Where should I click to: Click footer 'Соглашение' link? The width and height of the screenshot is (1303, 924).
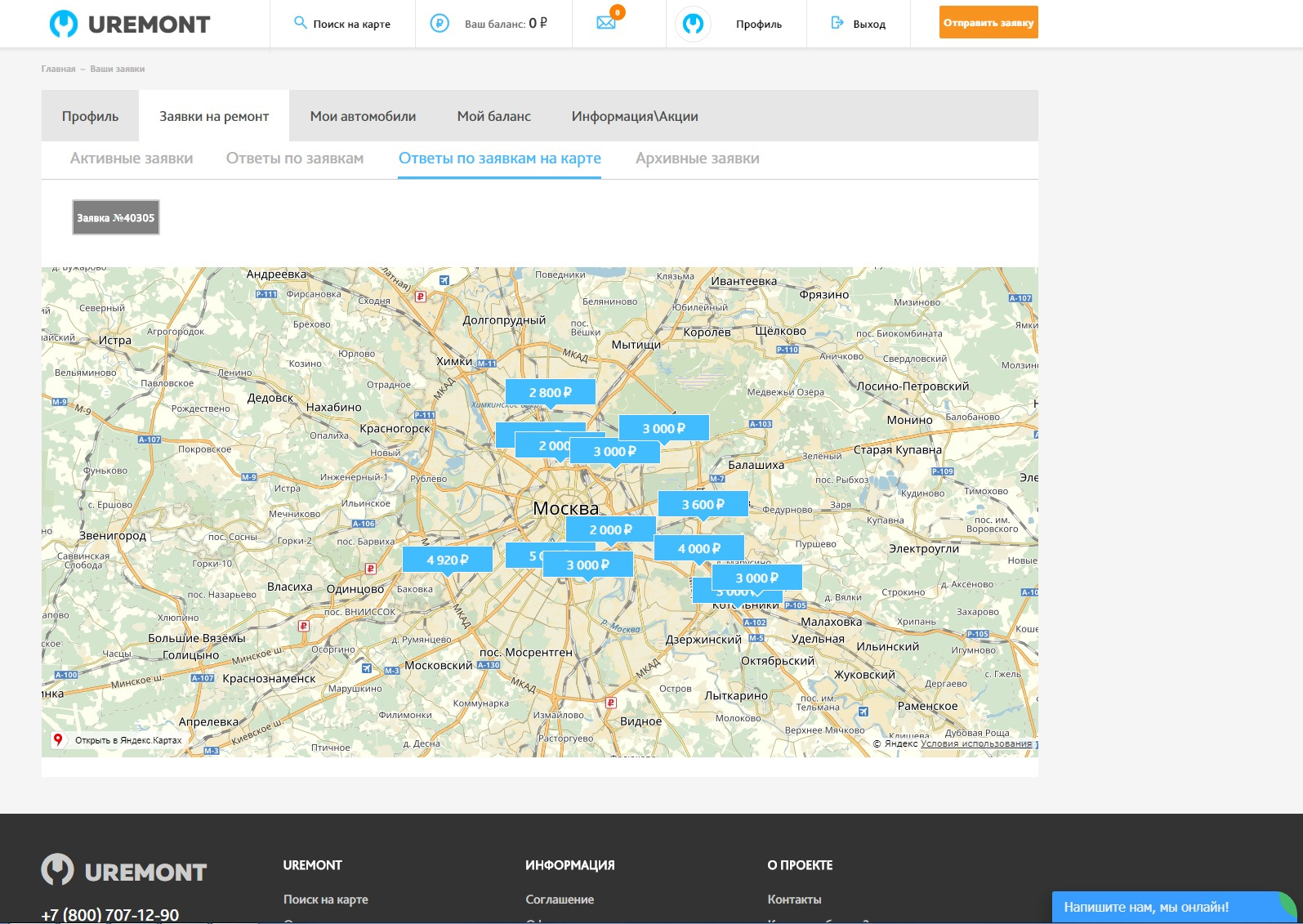[x=560, y=899]
